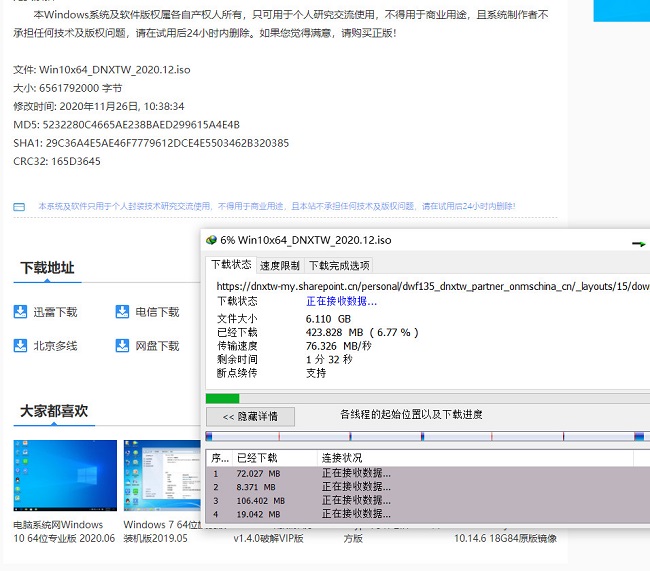This screenshot has height=571, width=650.
Task: Open the v1.4.0破解VIP版 link
Action: point(269,538)
